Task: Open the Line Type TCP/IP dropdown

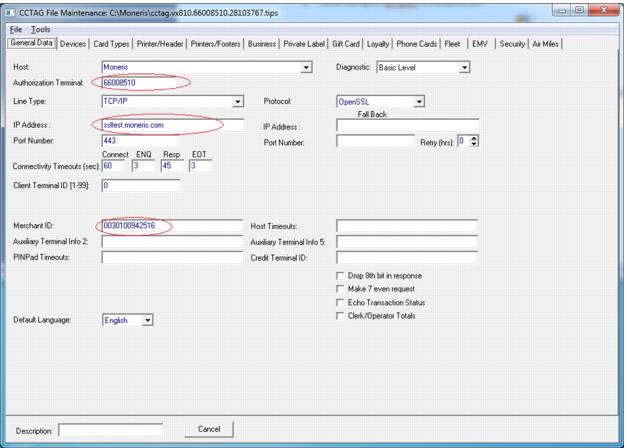Action: pos(238,101)
